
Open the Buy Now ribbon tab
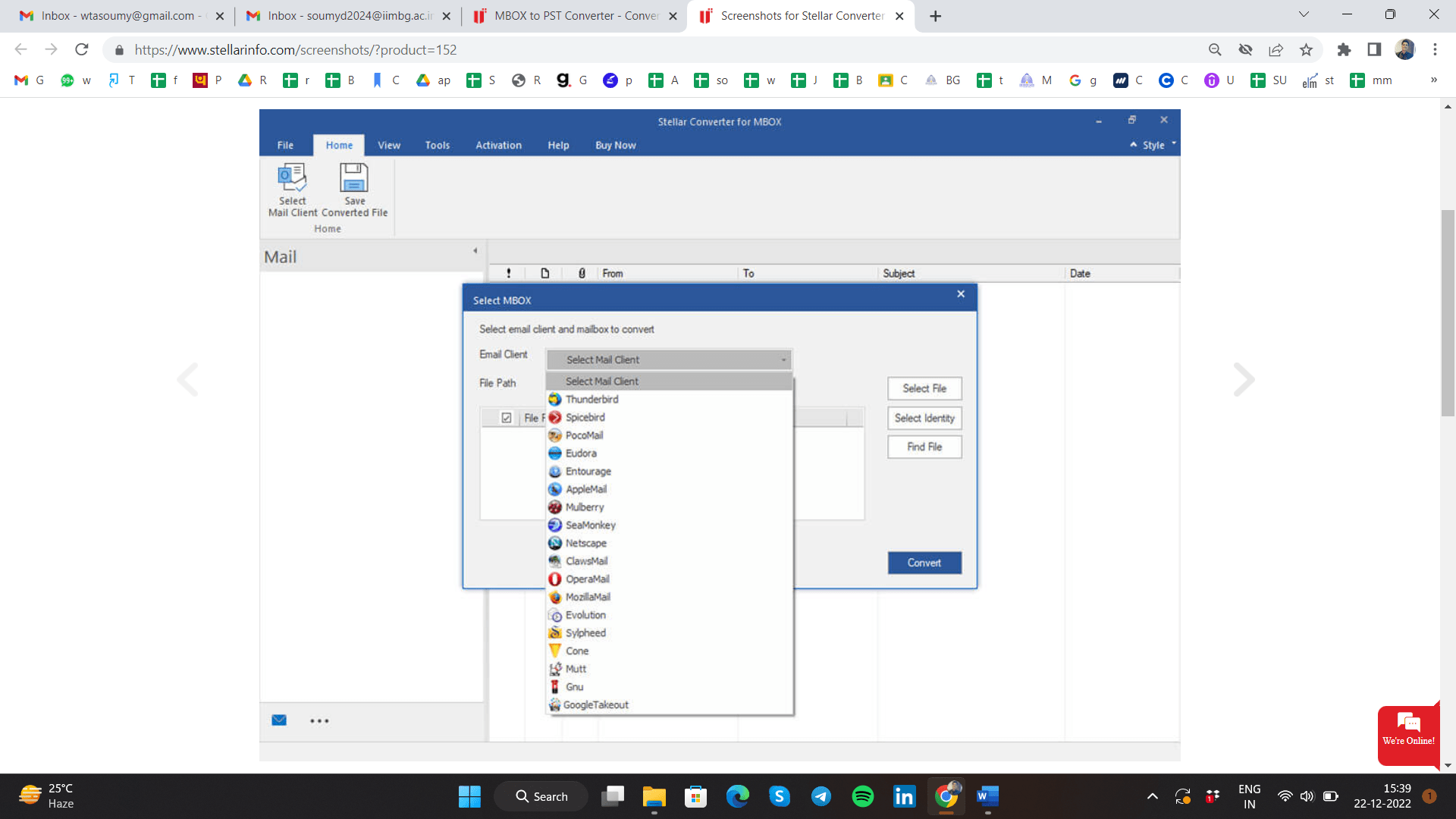tap(615, 145)
